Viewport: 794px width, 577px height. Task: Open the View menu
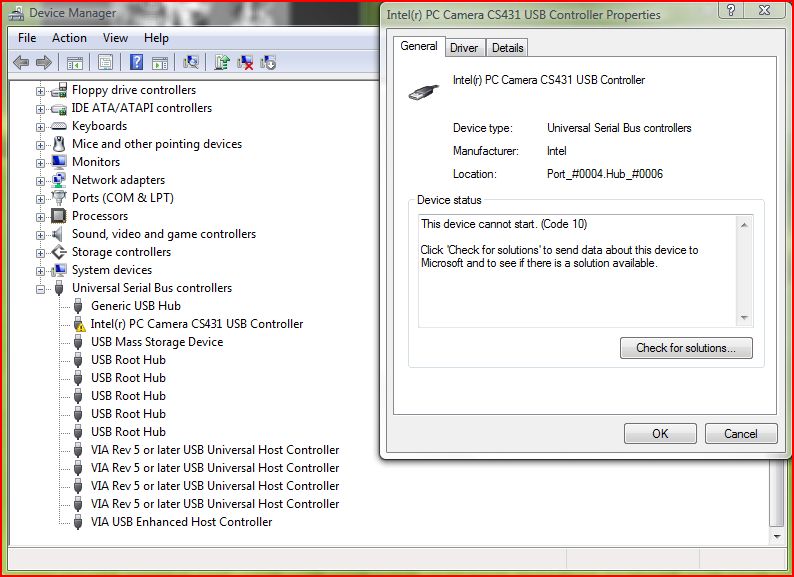[x=115, y=38]
